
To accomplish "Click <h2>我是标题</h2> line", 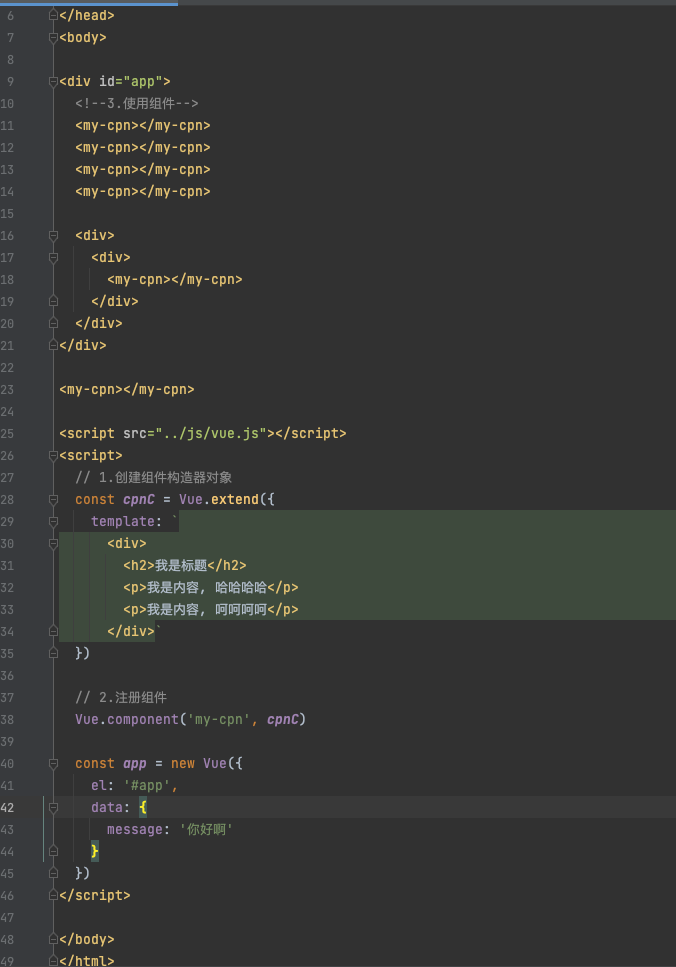I will click(185, 566).
